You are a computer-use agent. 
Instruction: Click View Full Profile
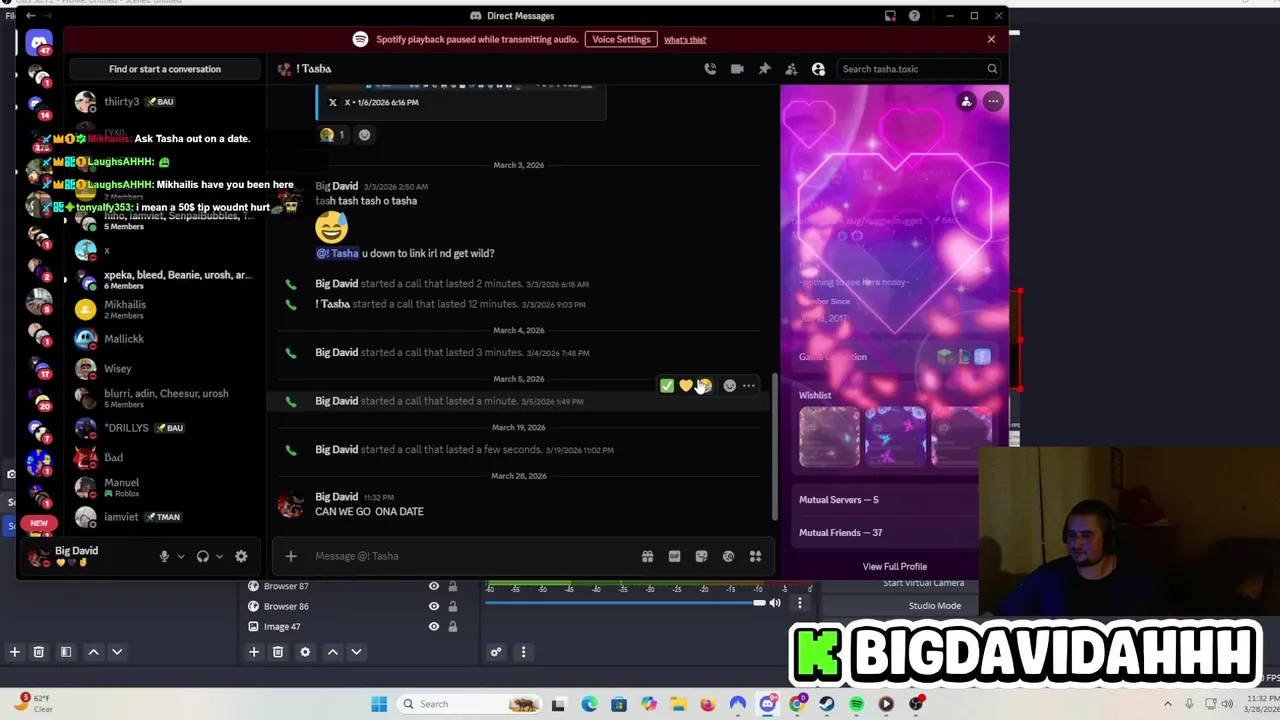pos(895,566)
